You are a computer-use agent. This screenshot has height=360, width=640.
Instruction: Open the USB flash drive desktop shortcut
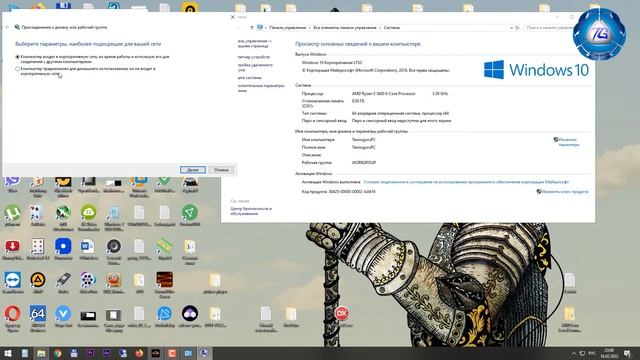tap(63, 282)
